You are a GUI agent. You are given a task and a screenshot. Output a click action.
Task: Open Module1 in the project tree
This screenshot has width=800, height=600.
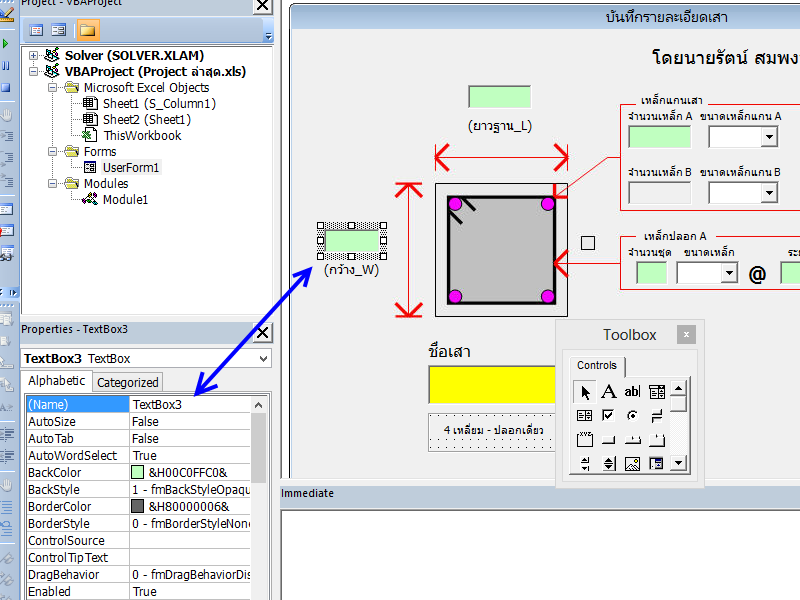(125, 200)
